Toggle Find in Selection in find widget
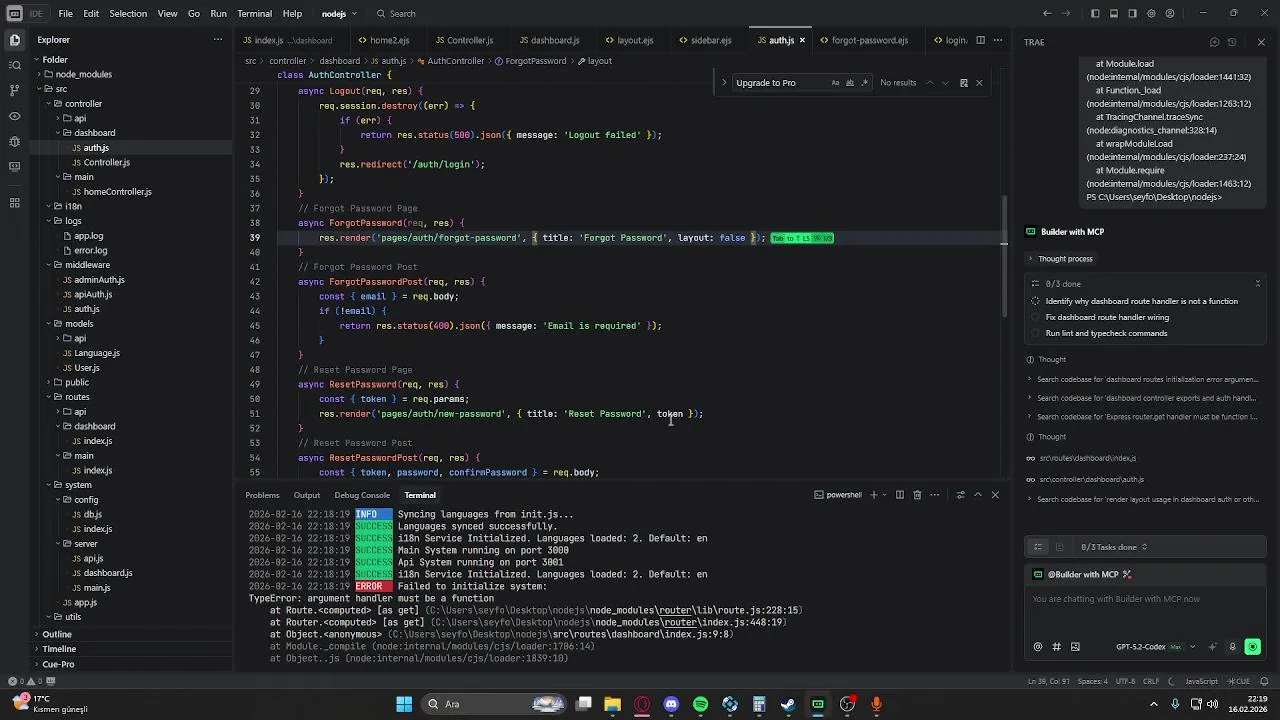Image resolution: width=1280 pixels, height=720 pixels. point(963,83)
